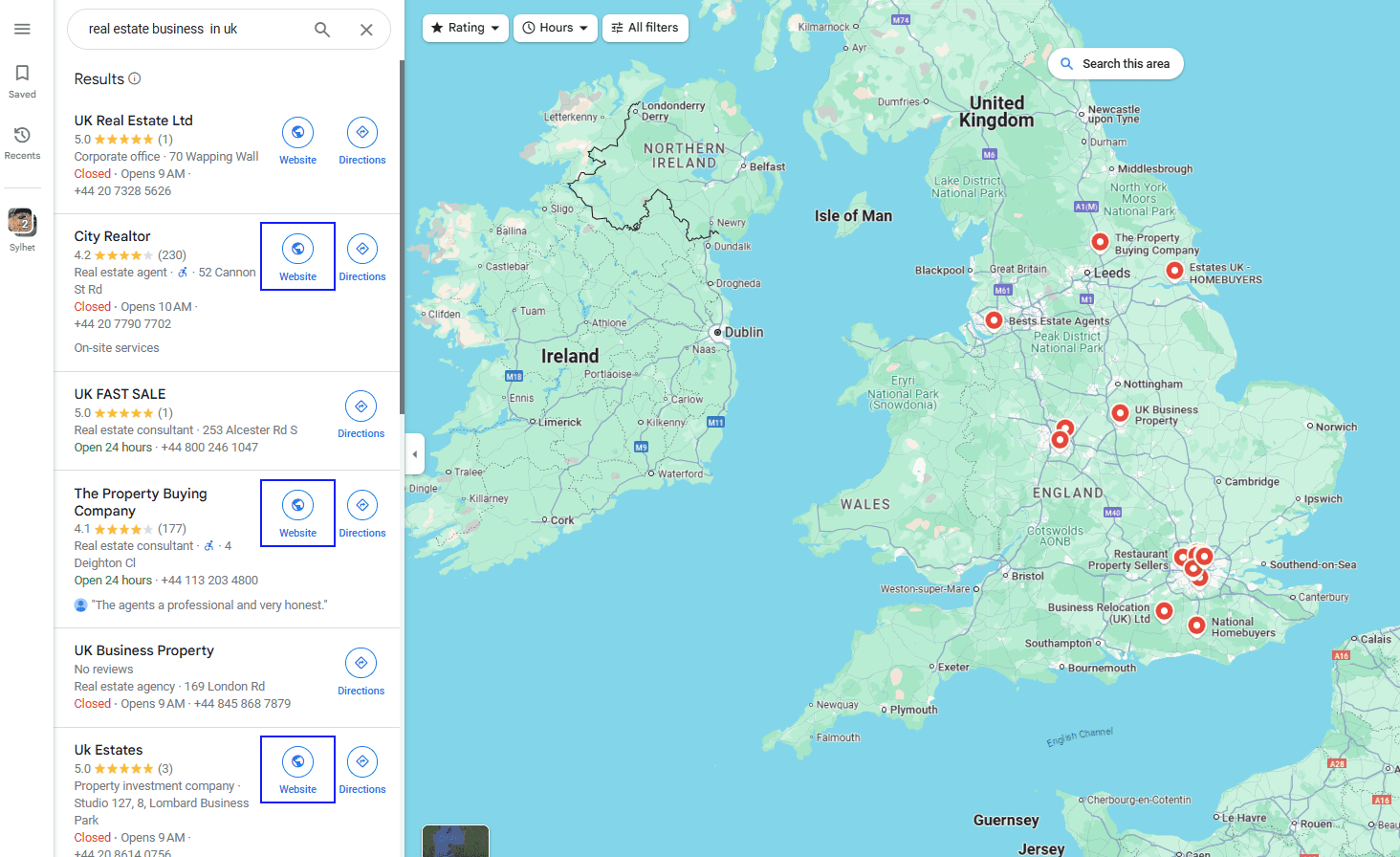This screenshot has width=1400, height=857.
Task: Click the Cork label on map
Action: tap(562, 520)
